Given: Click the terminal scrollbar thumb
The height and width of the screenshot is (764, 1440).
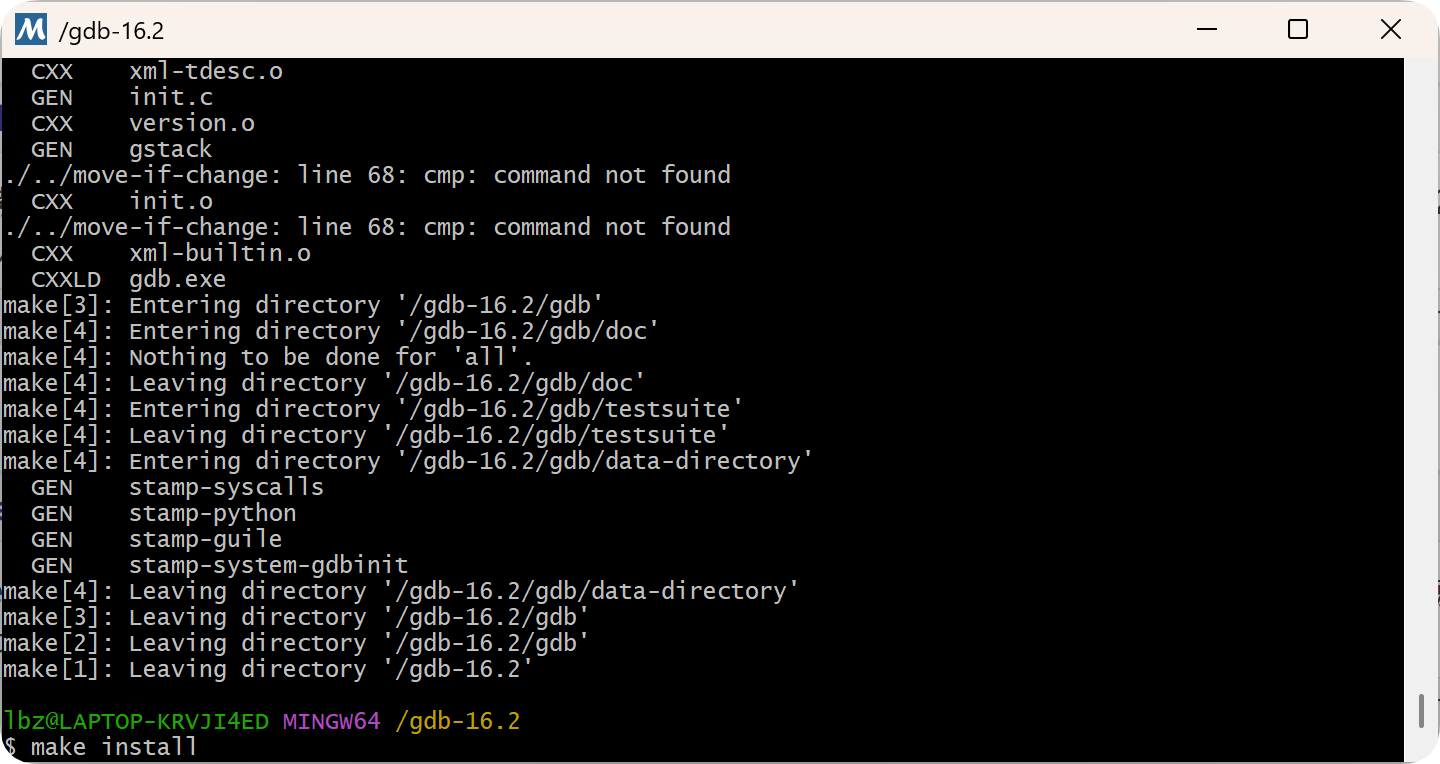Looking at the screenshot, I should pos(1421,711).
